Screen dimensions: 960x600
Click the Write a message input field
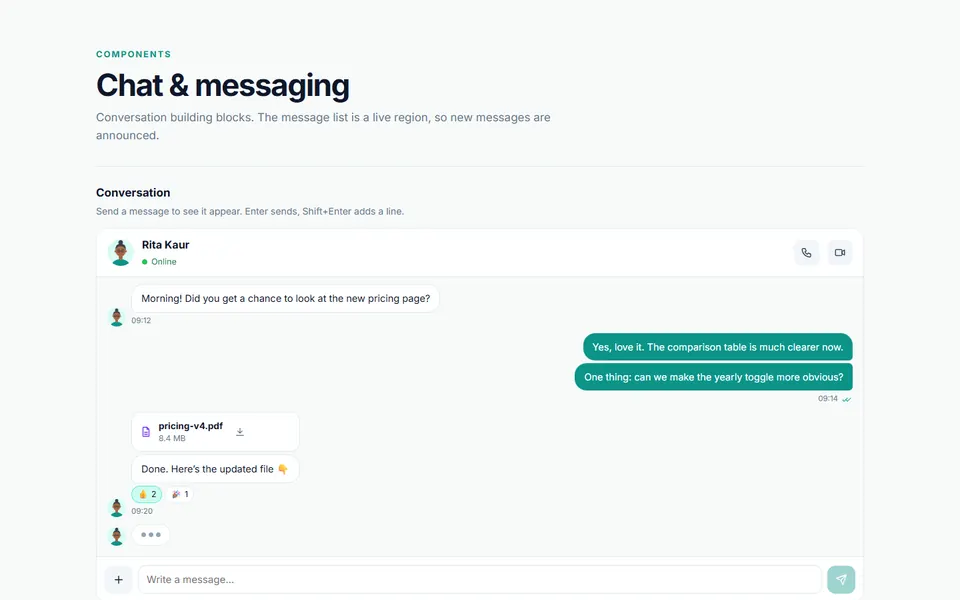480,579
